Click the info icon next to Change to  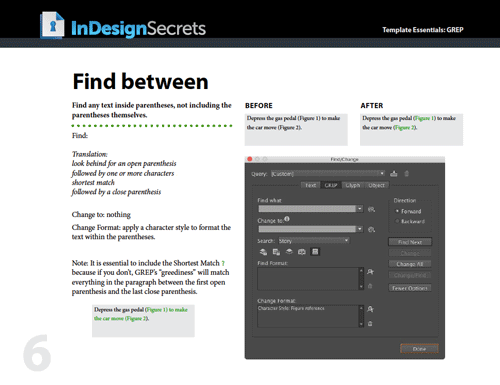click(287, 219)
